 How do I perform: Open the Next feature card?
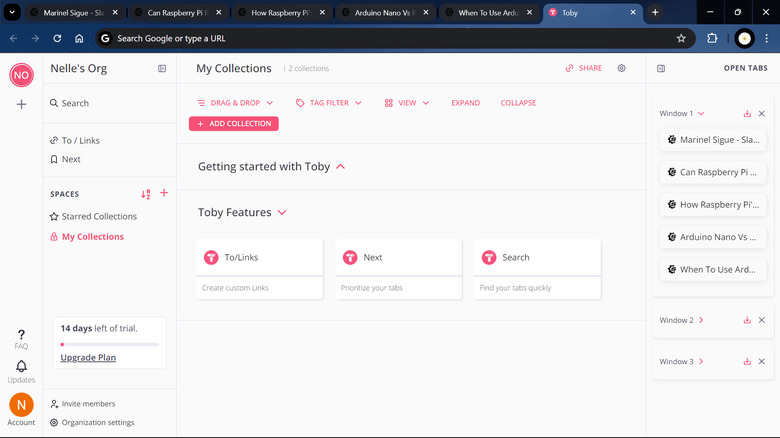tap(398, 269)
